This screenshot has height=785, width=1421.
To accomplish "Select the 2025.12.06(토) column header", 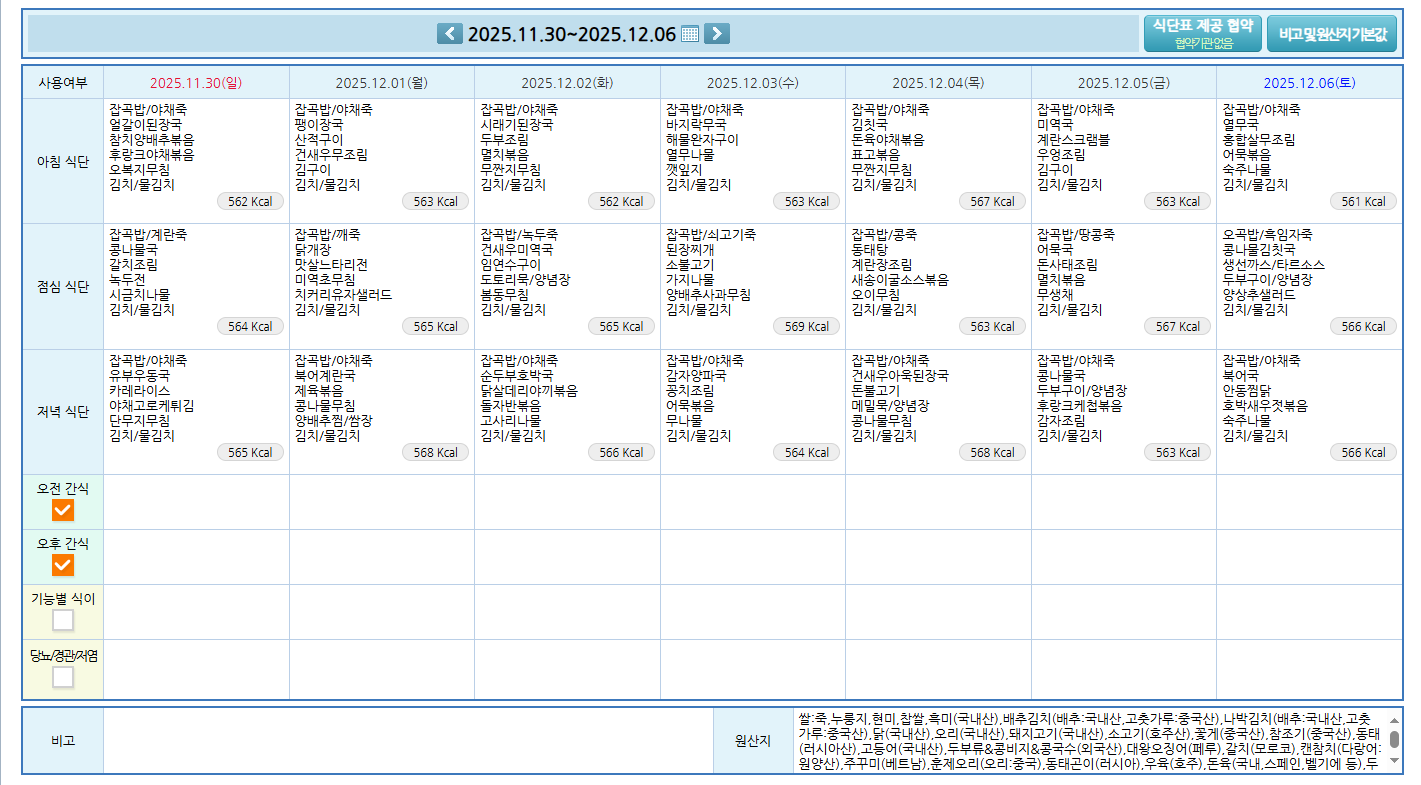I will pos(1309,83).
